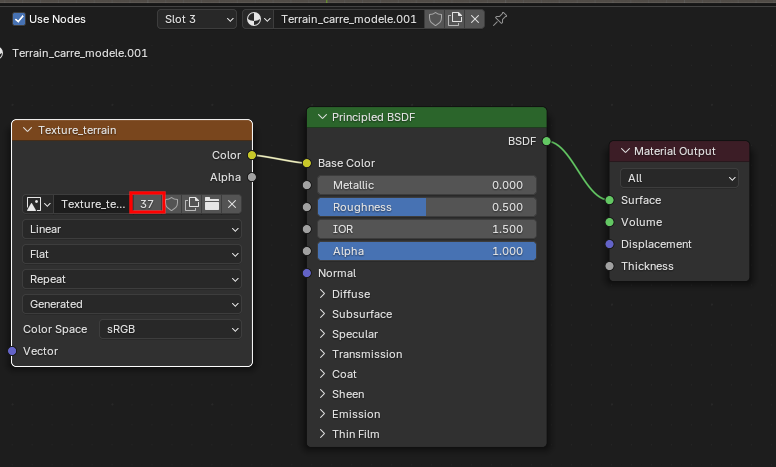Open image file with folder icon
This screenshot has height=467, width=776.
212,204
